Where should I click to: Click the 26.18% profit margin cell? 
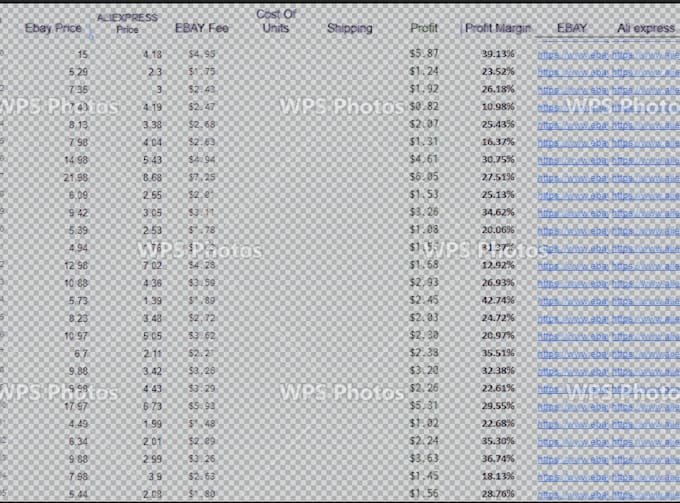click(x=498, y=89)
